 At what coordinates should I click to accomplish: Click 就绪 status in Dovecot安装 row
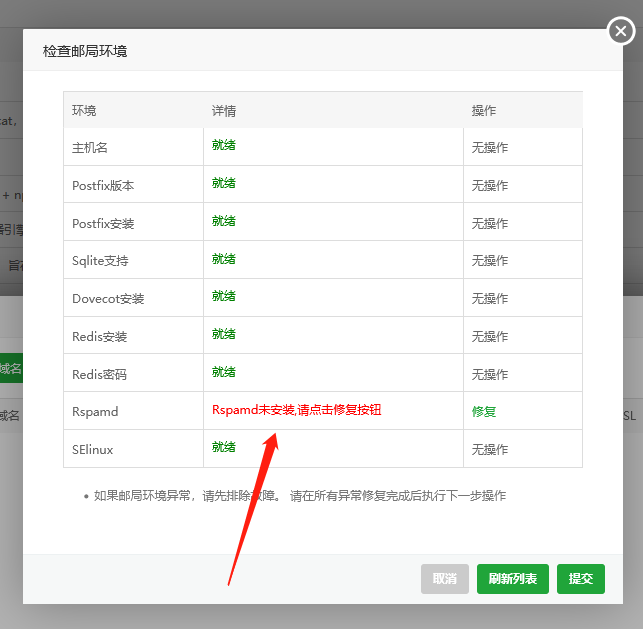pyautogui.click(x=223, y=296)
